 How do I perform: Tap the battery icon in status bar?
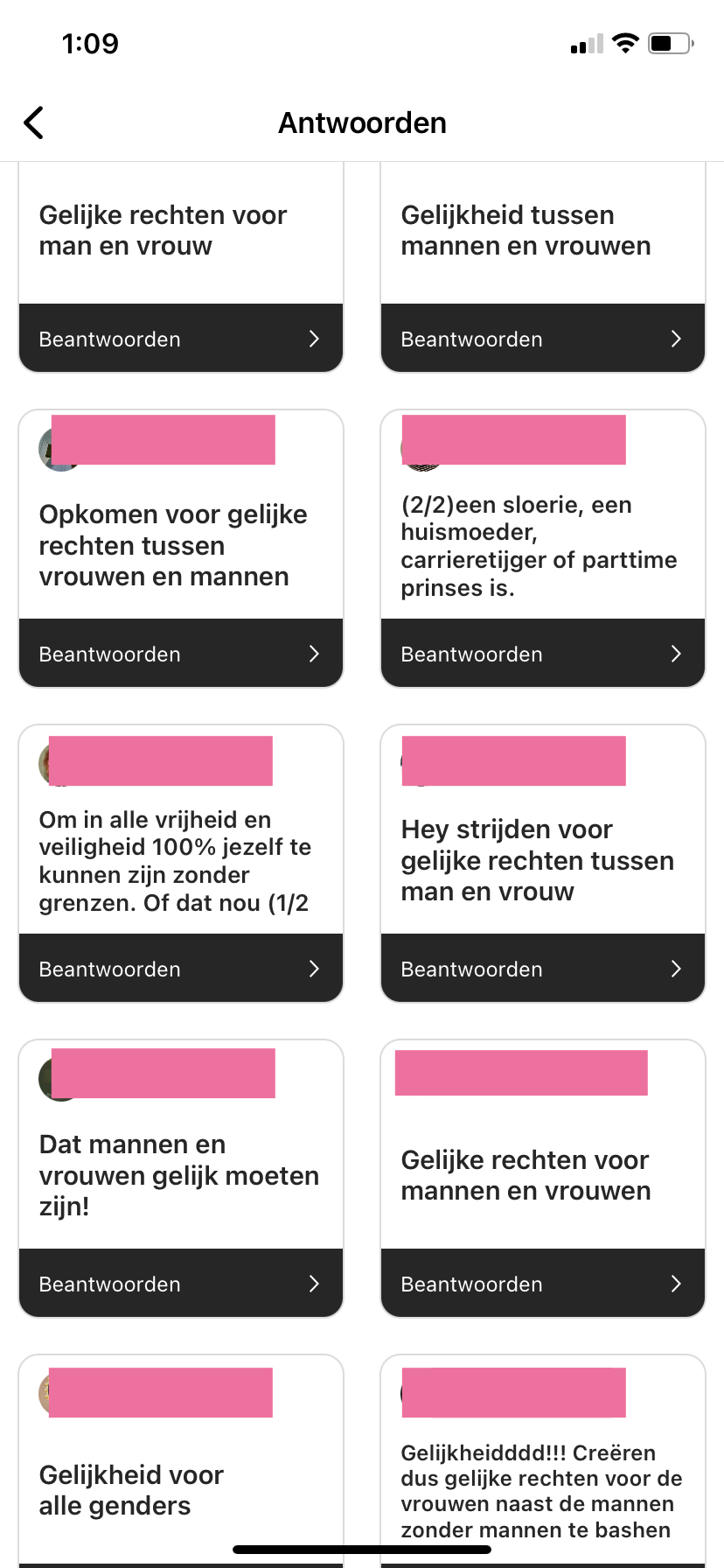(x=670, y=43)
